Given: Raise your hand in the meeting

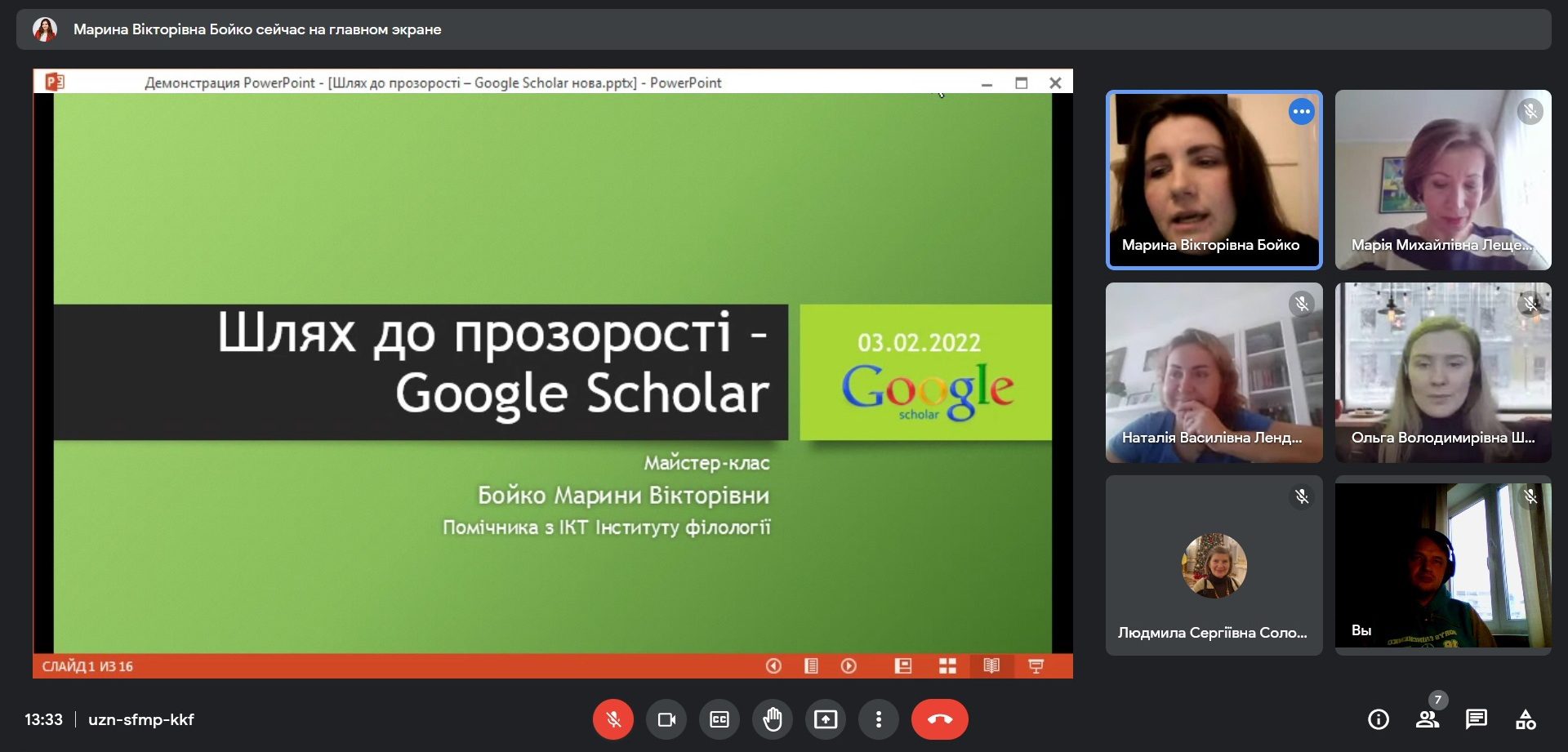Looking at the screenshot, I should (x=773, y=719).
